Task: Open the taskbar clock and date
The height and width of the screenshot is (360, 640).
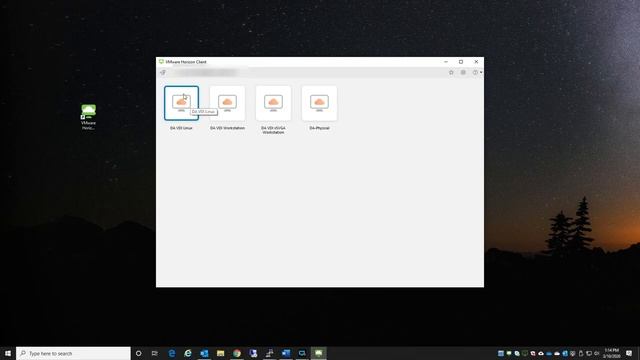Action: click(x=611, y=353)
